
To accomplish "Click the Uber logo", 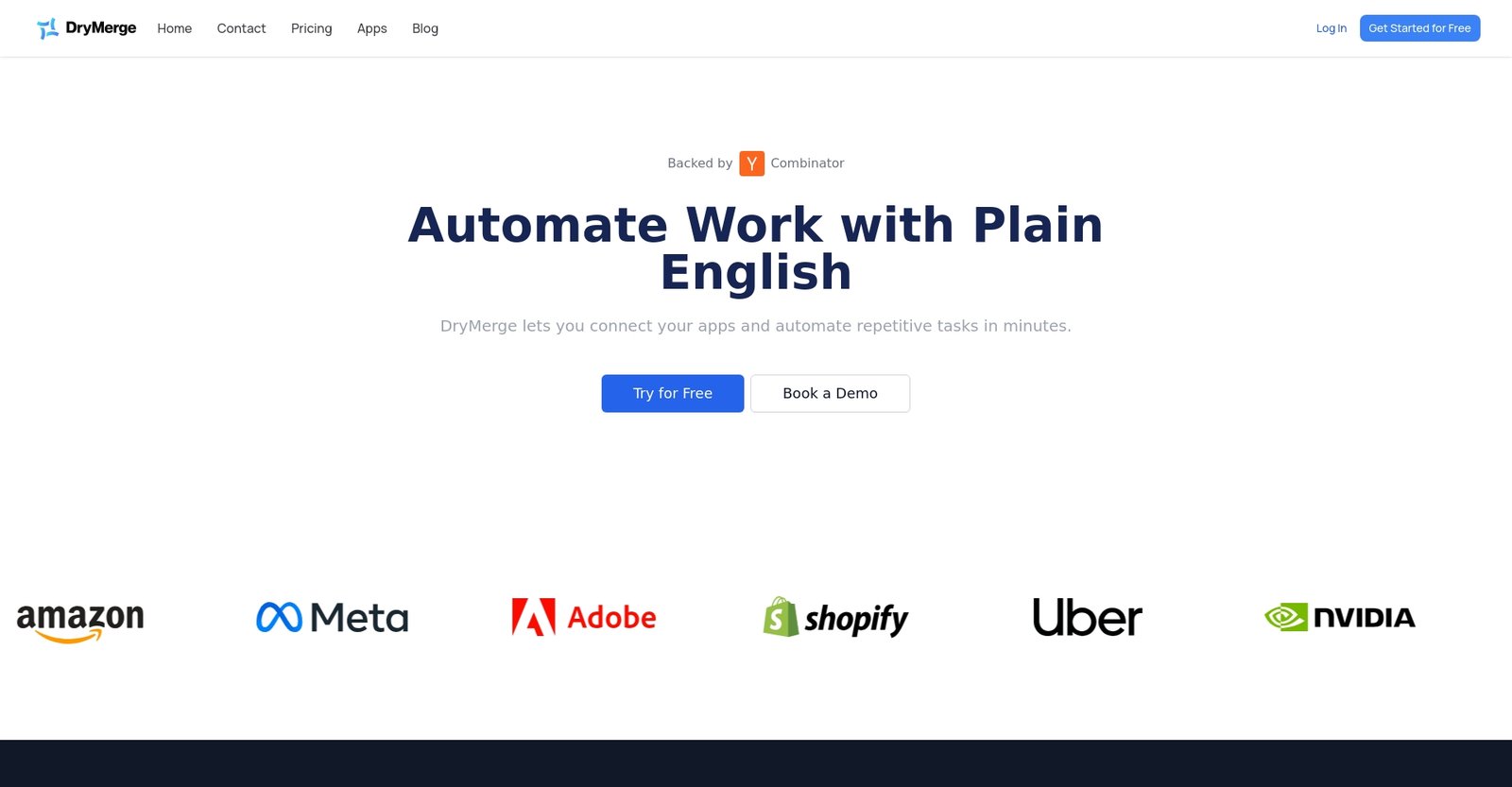I will coord(1088,617).
